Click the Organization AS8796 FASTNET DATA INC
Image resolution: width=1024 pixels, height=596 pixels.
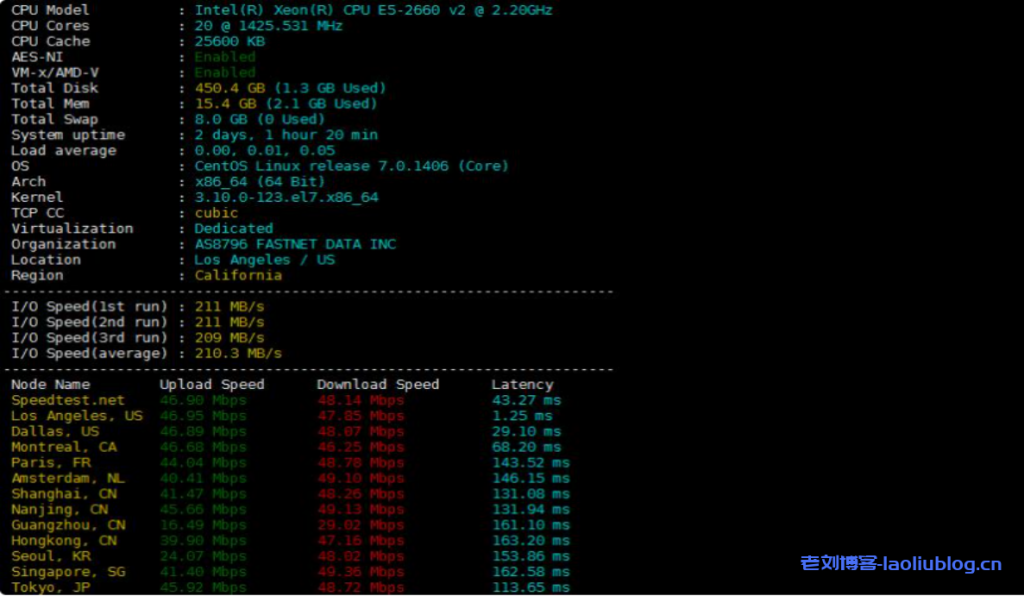[x=295, y=244]
